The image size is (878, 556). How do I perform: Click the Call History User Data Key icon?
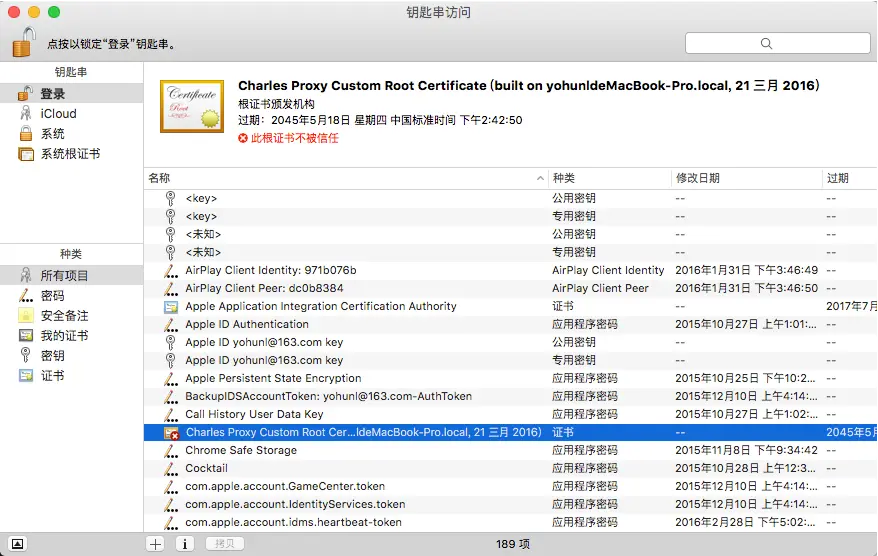point(171,414)
